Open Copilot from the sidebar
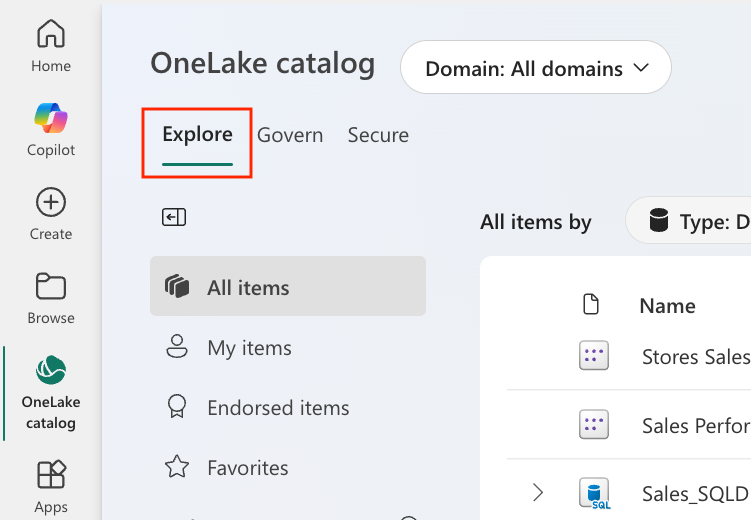Screen dimensions: 751x520 pyautogui.click(x=51, y=130)
